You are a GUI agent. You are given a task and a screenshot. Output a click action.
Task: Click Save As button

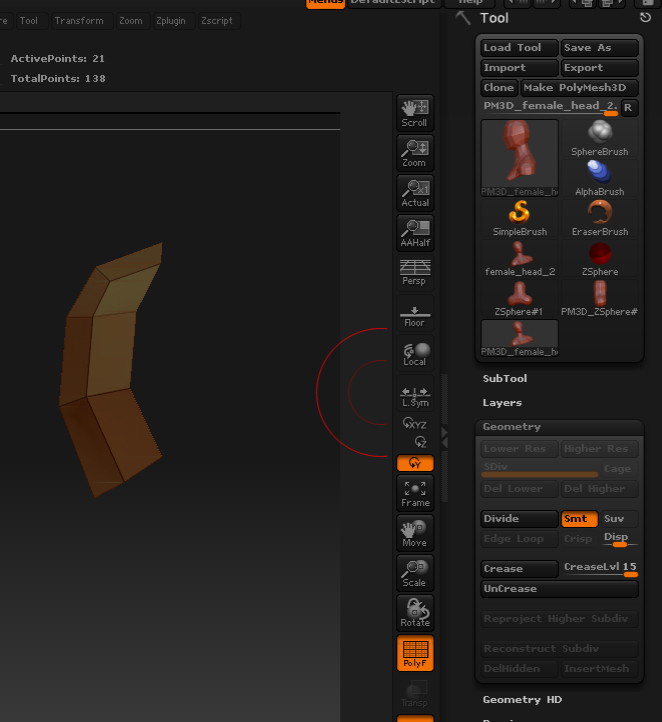point(599,48)
